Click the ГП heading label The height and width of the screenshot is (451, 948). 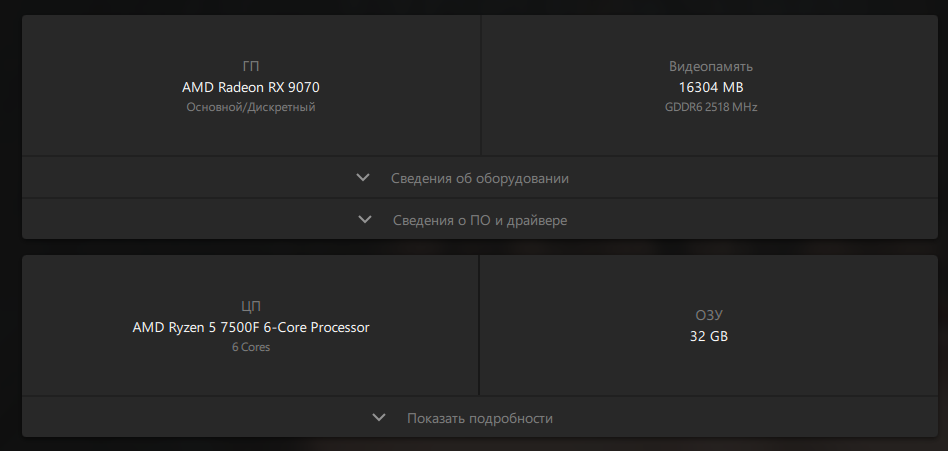coord(251,66)
